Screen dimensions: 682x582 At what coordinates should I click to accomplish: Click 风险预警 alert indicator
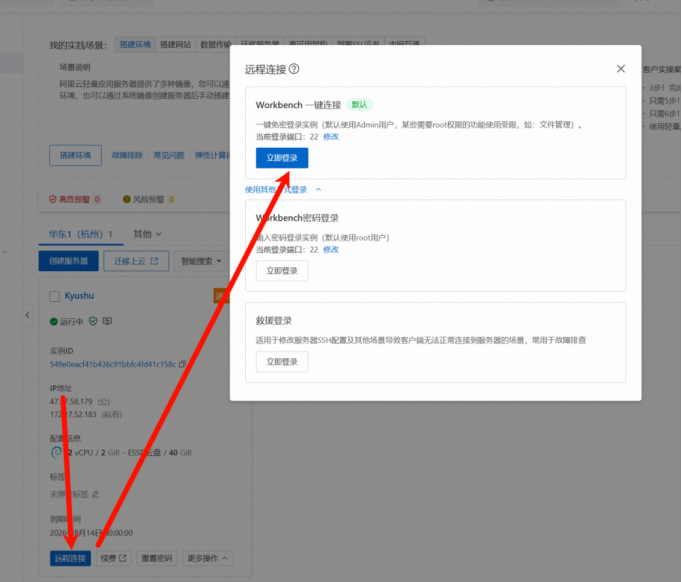point(149,199)
